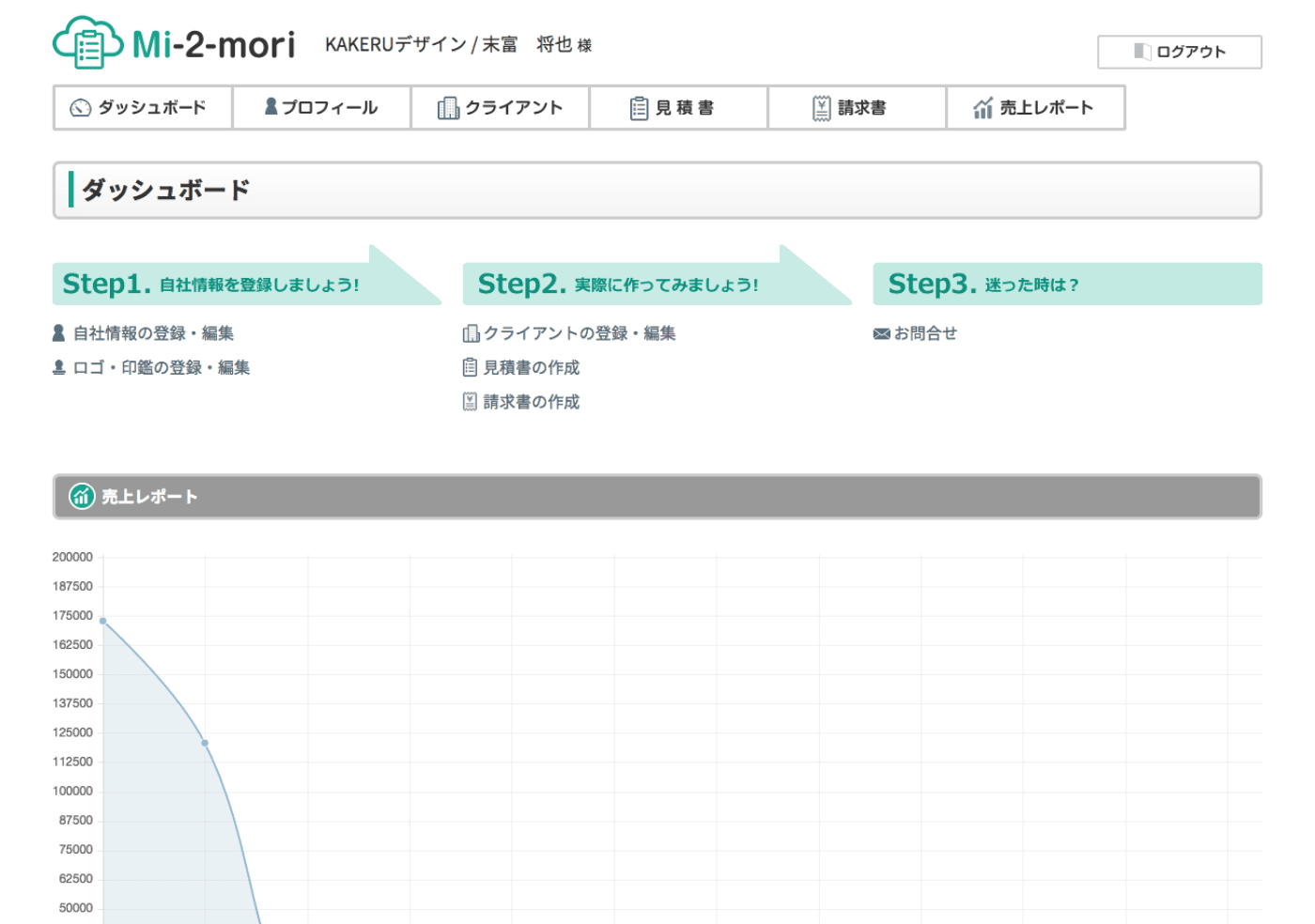This screenshot has width=1315, height=924.
Task: Click the 175000 axis label
Action: tap(72, 615)
